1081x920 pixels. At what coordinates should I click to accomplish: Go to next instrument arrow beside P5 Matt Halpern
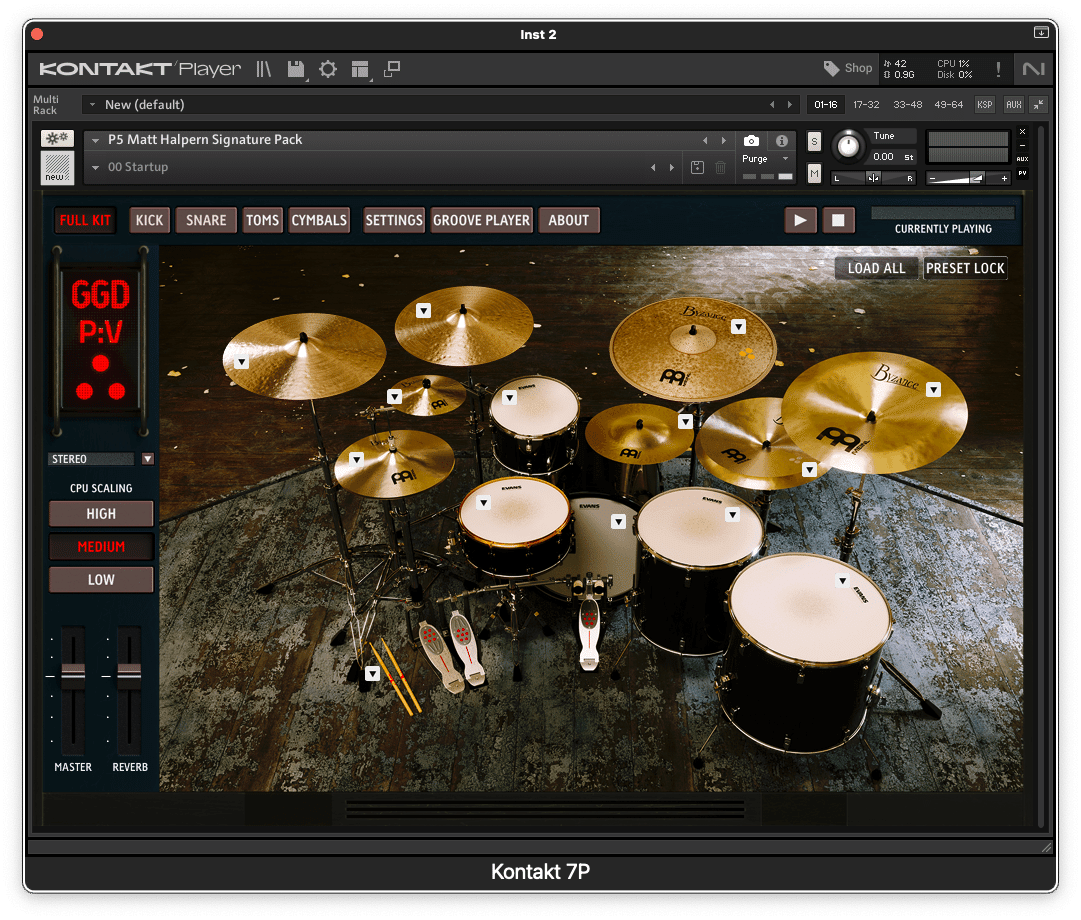[723, 140]
